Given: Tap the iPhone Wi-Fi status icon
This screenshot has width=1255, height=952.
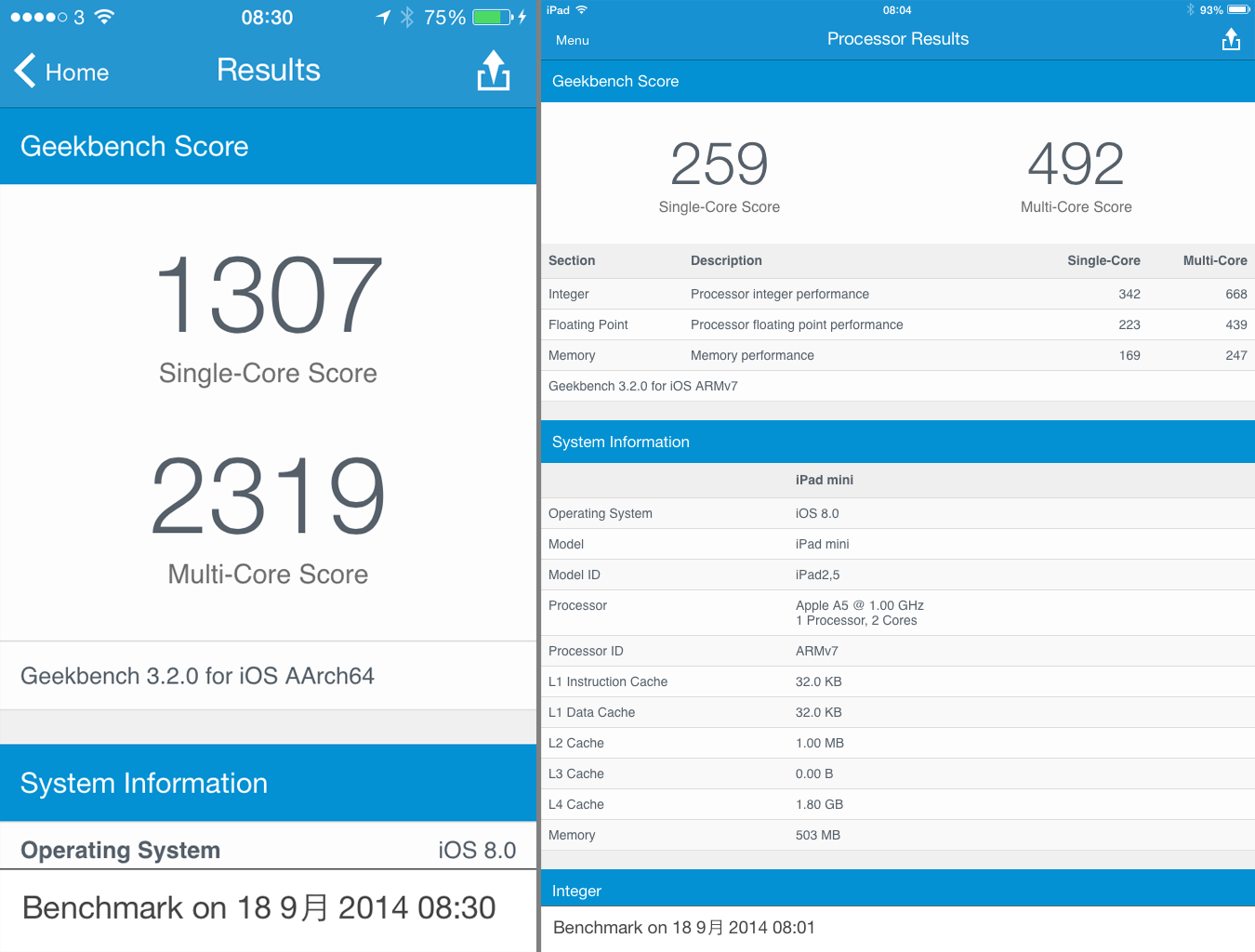Looking at the screenshot, I should pyautogui.click(x=104, y=18).
